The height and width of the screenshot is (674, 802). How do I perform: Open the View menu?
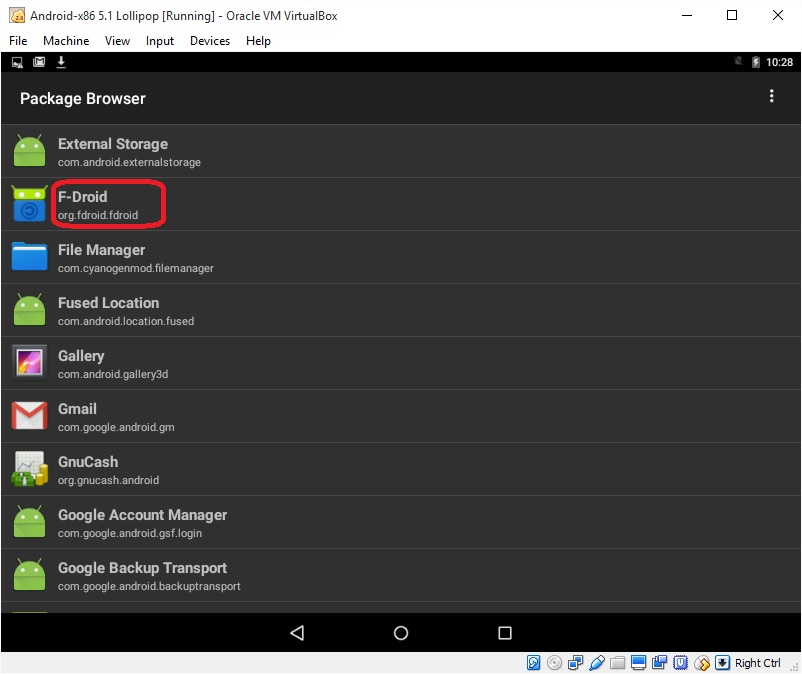pos(117,40)
